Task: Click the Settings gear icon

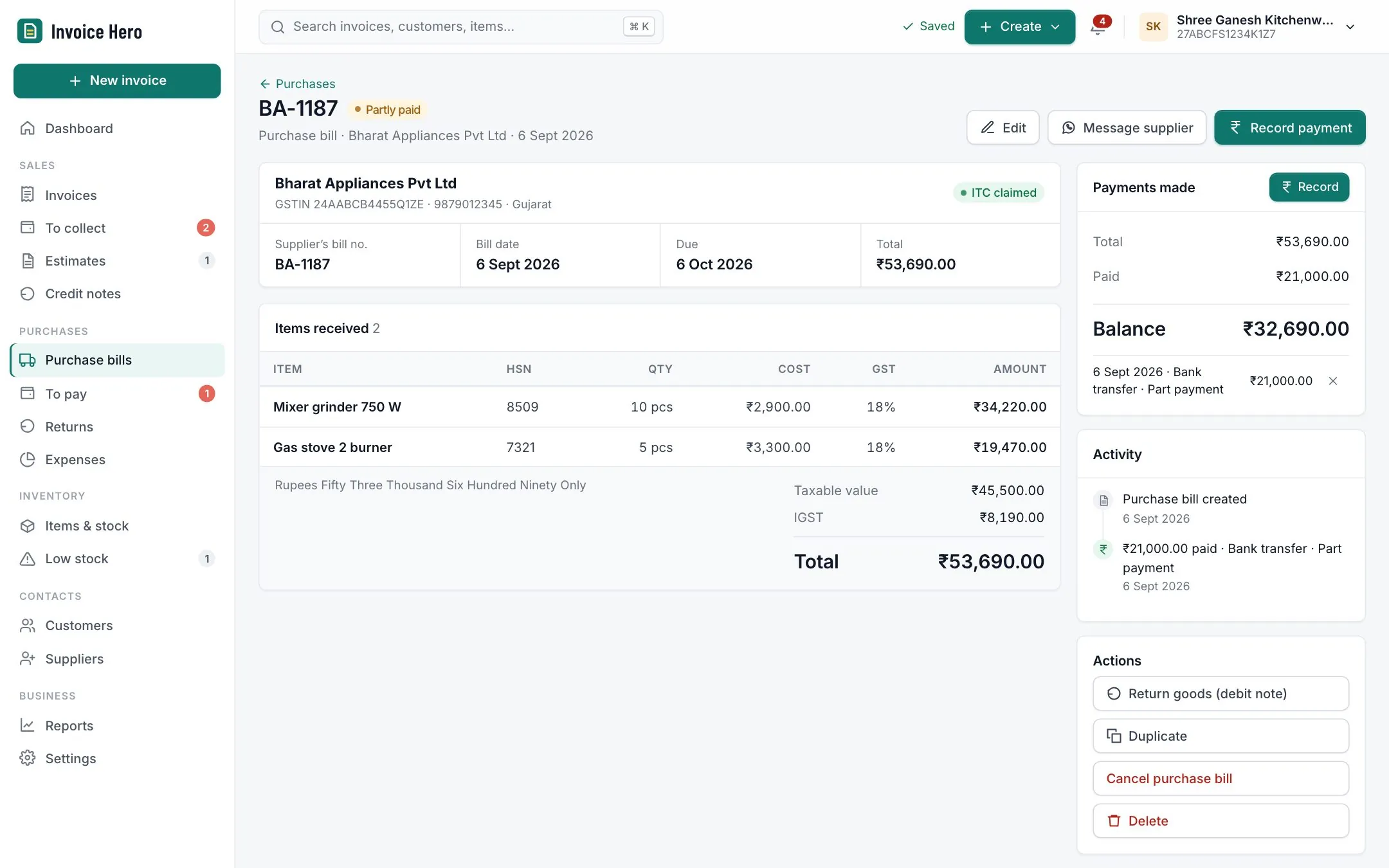Action: pos(28,758)
